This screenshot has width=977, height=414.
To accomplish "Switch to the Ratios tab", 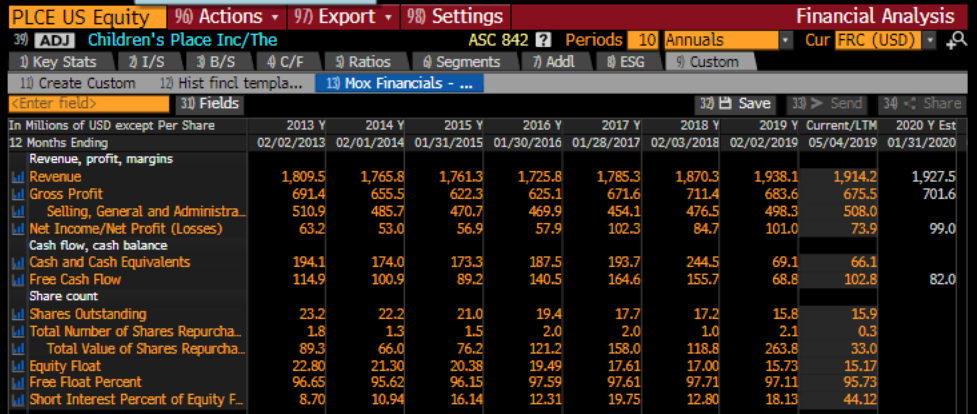I will pyautogui.click(x=363, y=62).
